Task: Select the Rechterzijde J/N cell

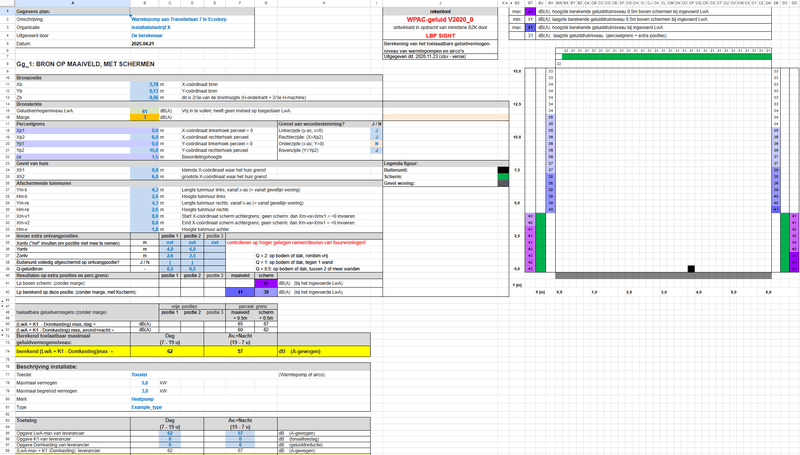Action: tap(377, 137)
